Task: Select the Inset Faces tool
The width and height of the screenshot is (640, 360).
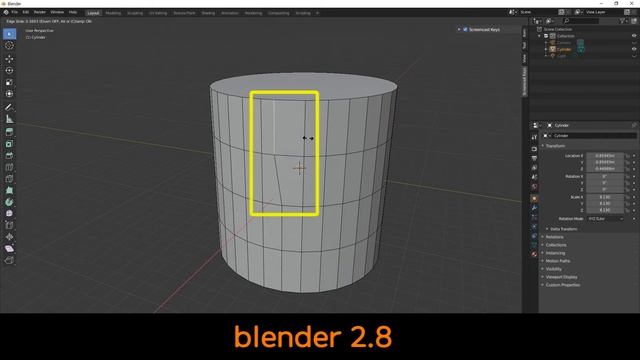Action: [x=9, y=144]
